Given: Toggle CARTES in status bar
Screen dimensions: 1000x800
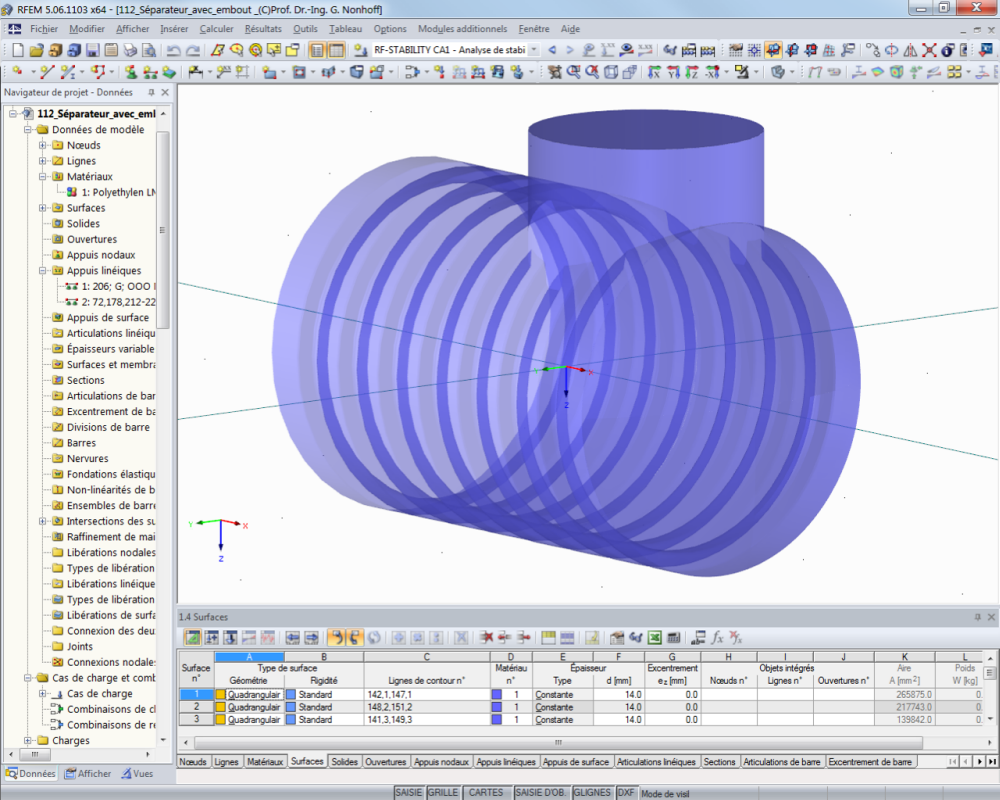Looking at the screenshot, I should click(486, 792).
